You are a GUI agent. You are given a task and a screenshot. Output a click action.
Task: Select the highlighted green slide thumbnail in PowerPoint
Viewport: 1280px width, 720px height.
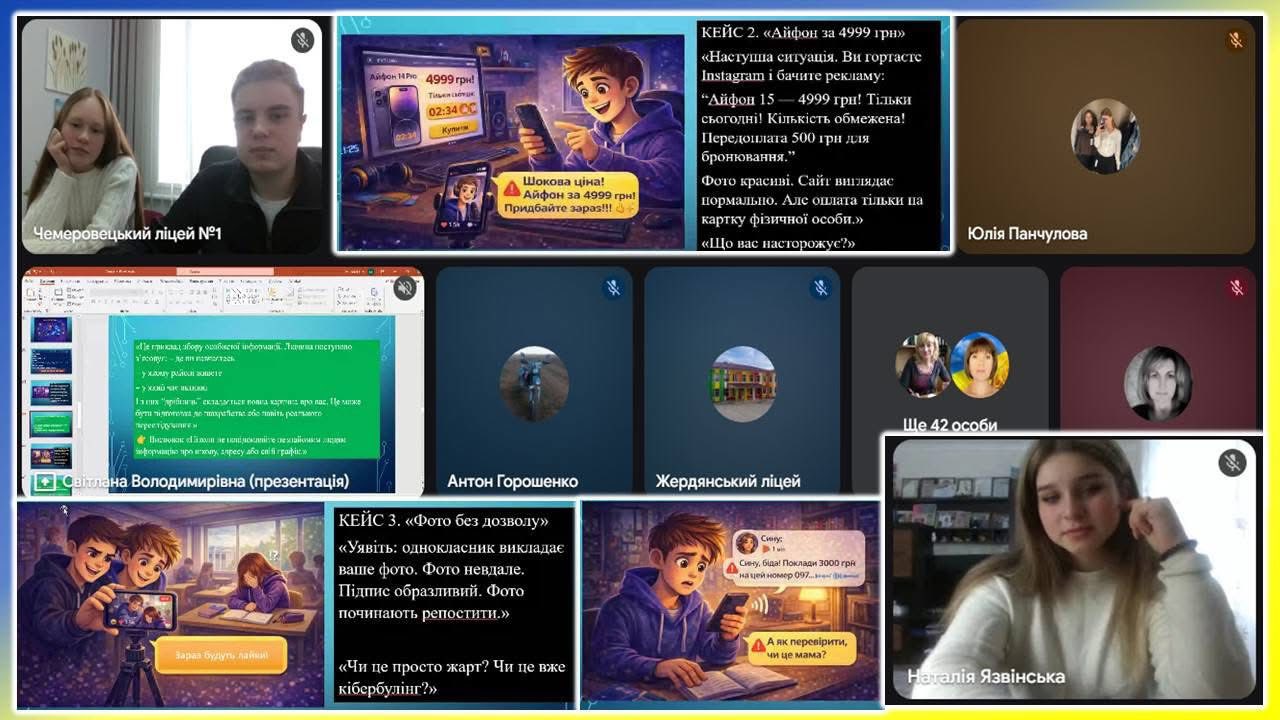[51, 424]
